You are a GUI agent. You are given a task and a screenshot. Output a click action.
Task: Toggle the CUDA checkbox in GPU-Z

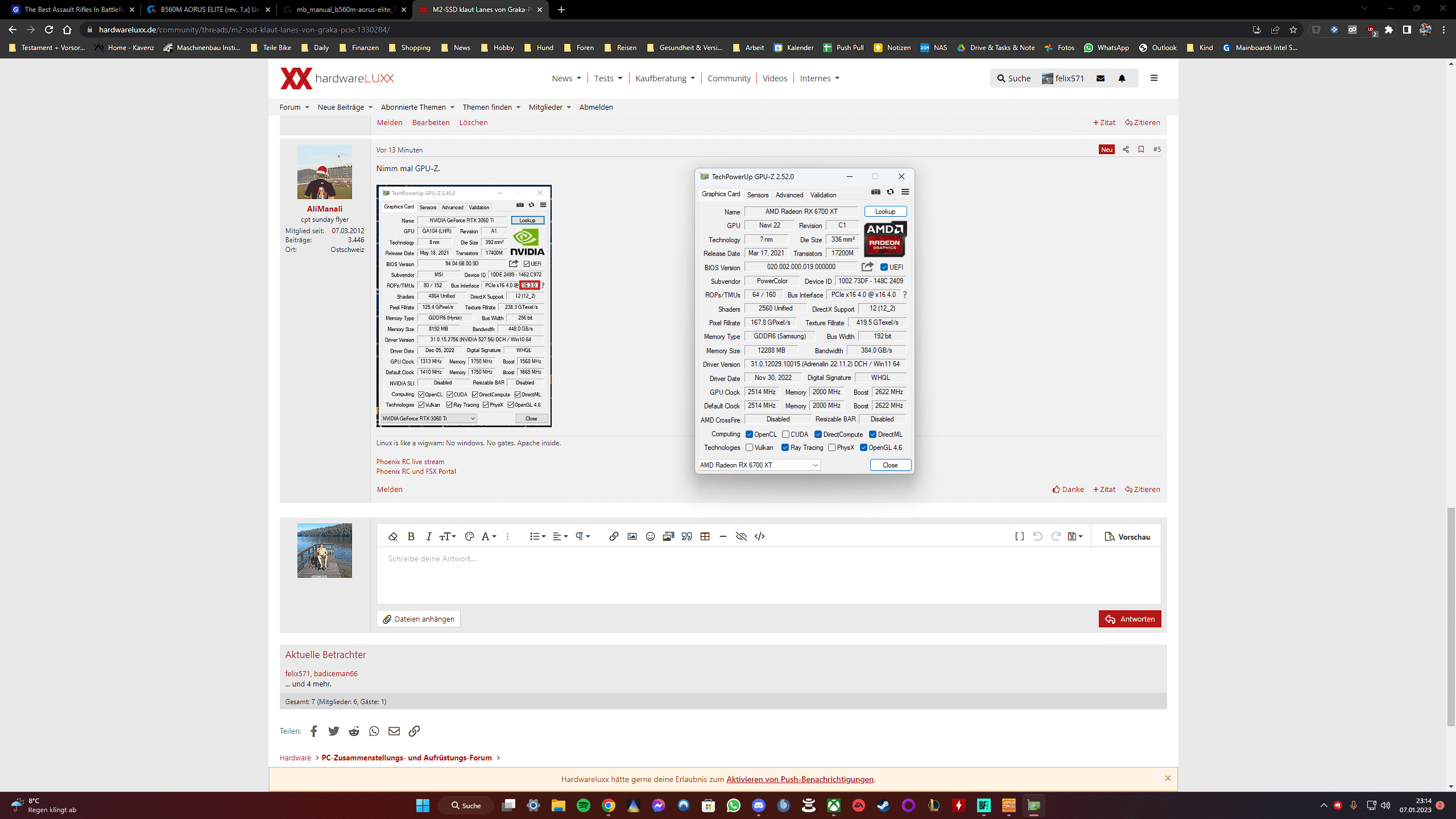coord(785,435)
